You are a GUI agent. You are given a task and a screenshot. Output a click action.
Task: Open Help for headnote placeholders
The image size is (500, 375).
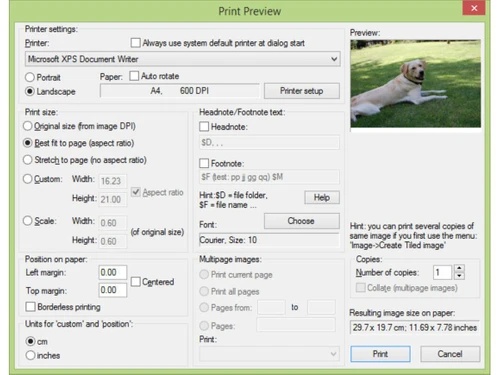[322, 197]
